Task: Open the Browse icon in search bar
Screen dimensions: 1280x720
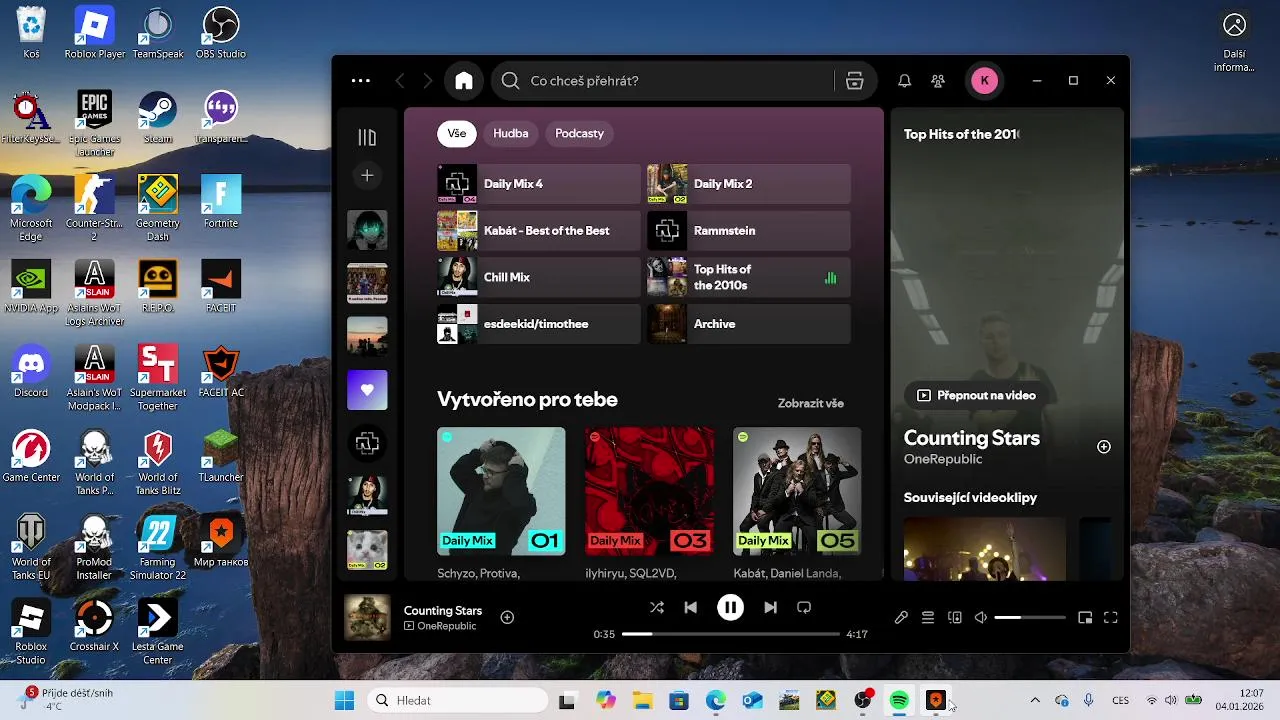Action: (x=854, y=81)
